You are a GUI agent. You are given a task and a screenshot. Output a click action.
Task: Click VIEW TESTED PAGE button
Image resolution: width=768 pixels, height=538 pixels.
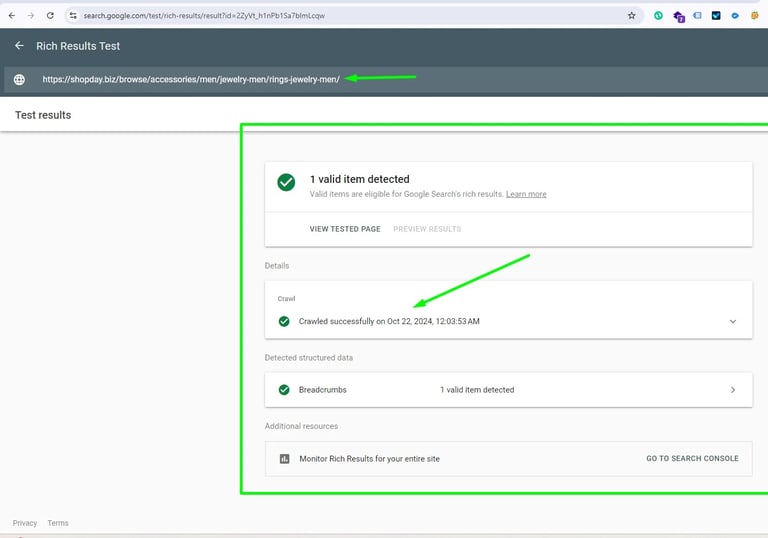pyautogui.click(x=345, y=229)
